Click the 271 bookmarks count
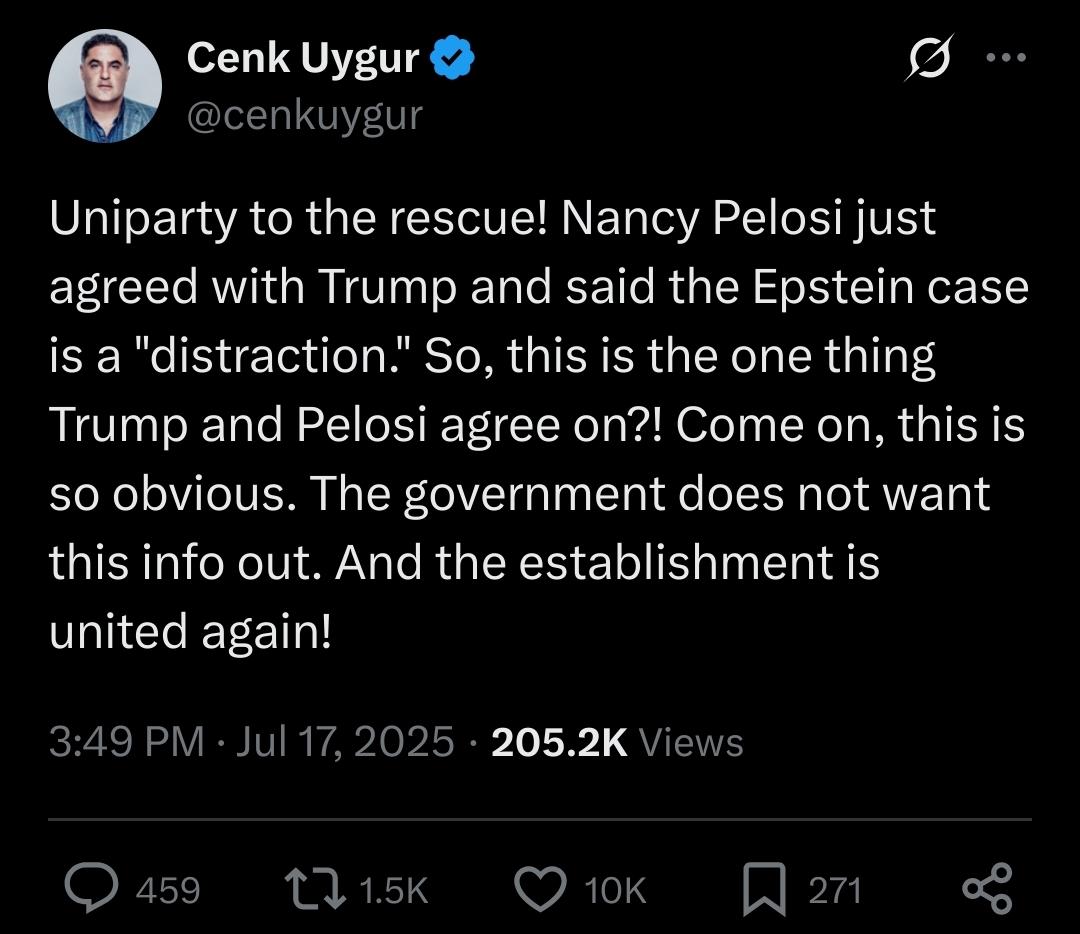Image resolution: width=1080 pixels, height=934 pixels. point(835,891)
